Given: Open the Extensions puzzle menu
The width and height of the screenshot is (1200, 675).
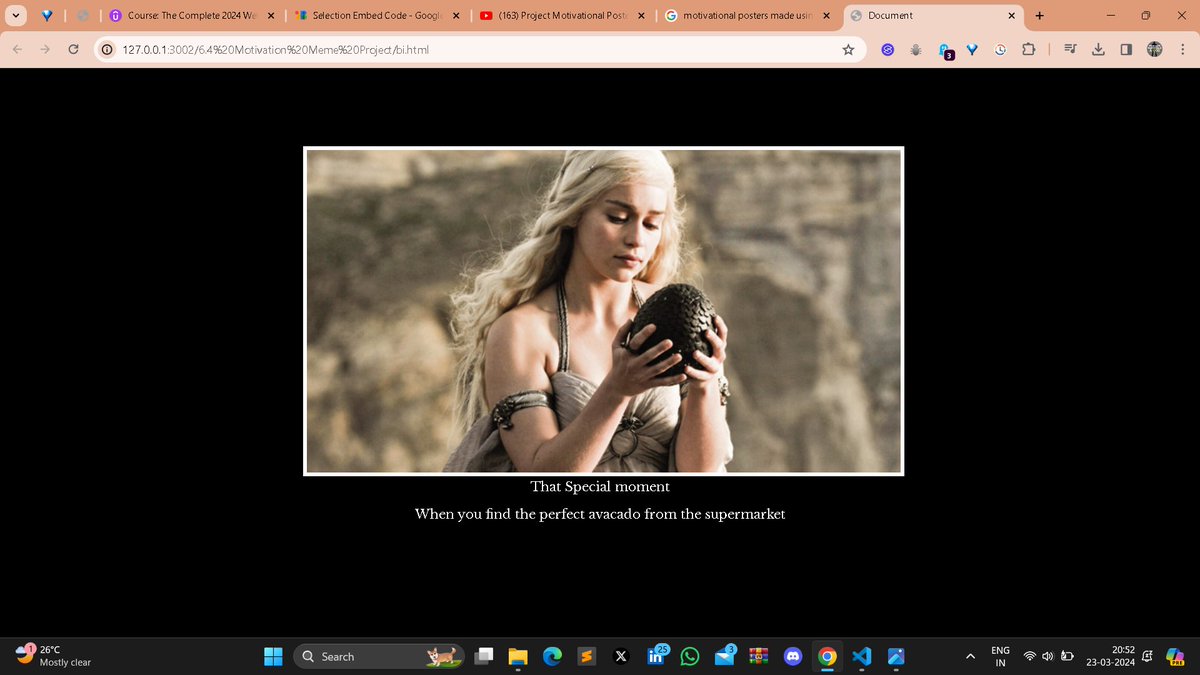Looking at the screenshot, I should click(1029, 49).
